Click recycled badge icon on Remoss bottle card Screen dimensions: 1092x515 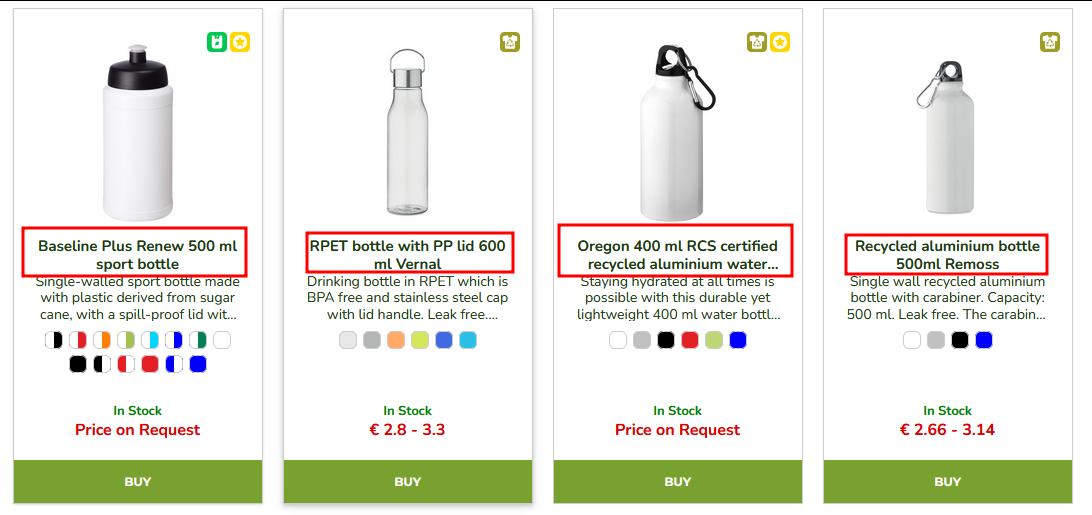click(x=1050, y=42)
